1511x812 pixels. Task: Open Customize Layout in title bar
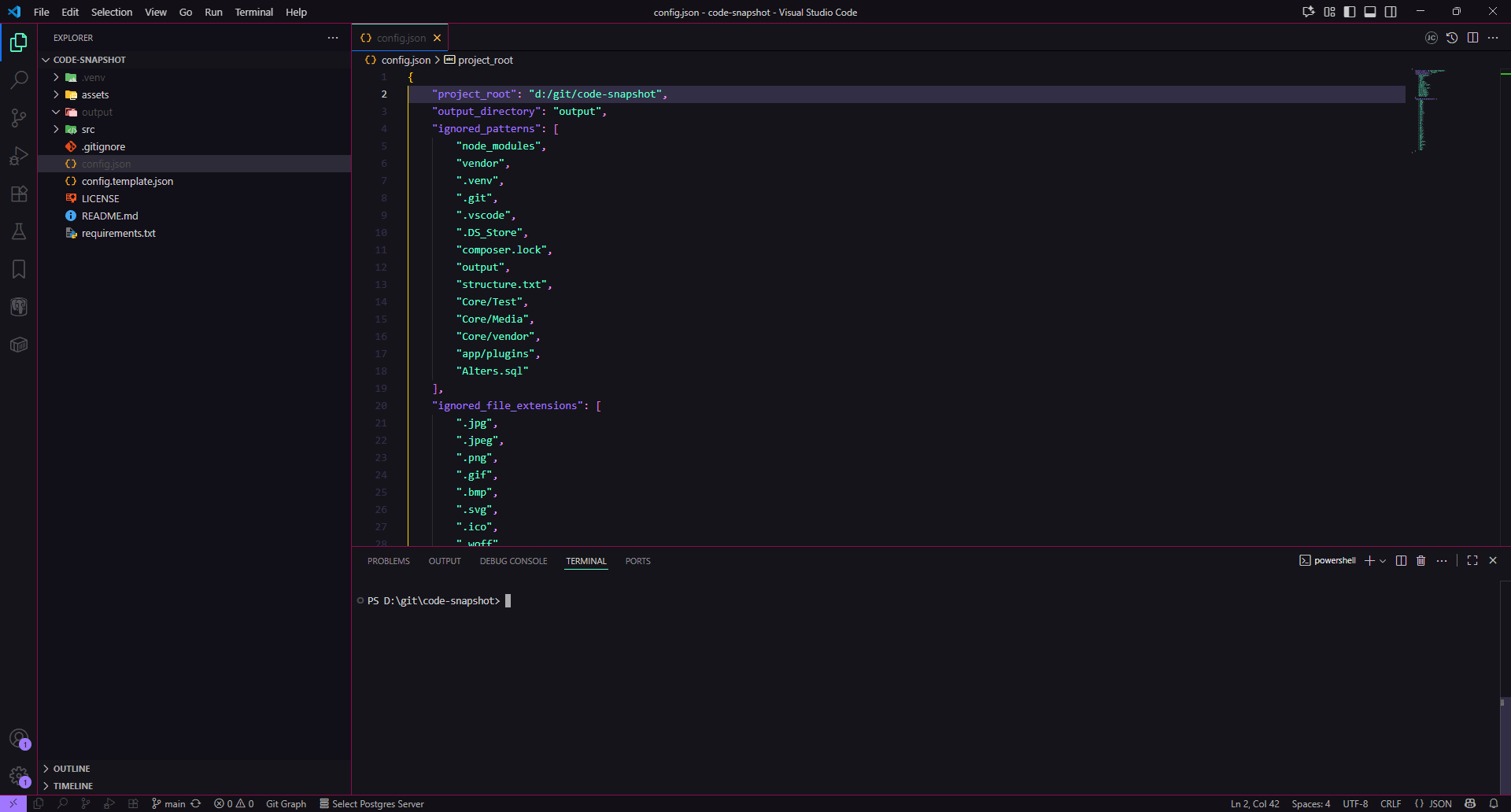pyautogui.click(x=1329, y=12)
